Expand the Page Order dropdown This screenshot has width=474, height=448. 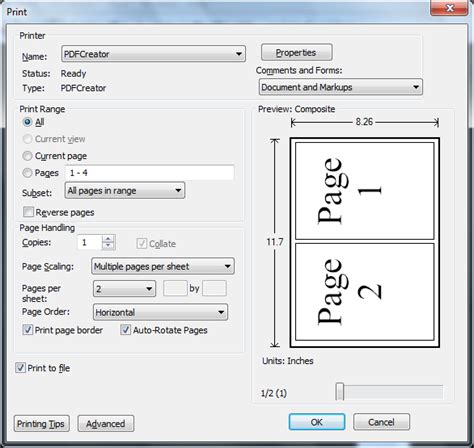pos(160,312)
